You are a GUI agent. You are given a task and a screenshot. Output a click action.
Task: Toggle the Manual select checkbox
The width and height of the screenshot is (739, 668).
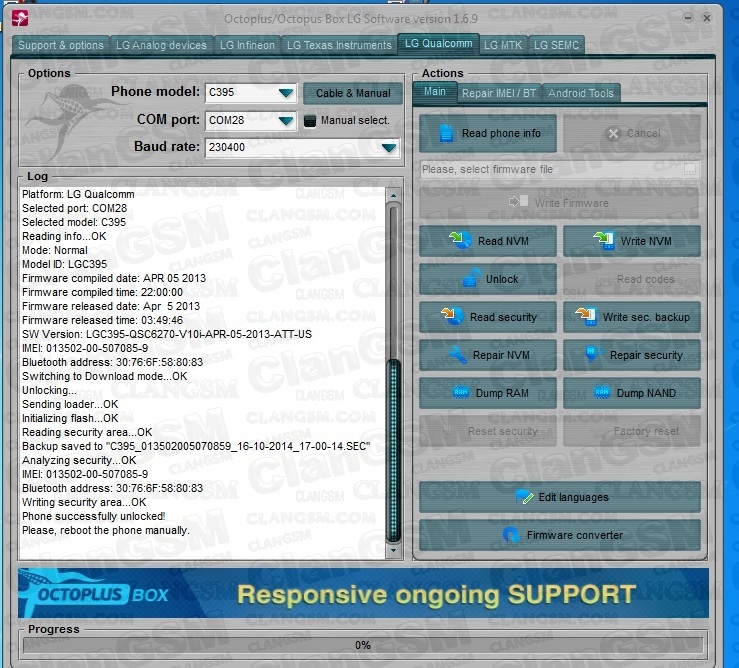point(310,121)
